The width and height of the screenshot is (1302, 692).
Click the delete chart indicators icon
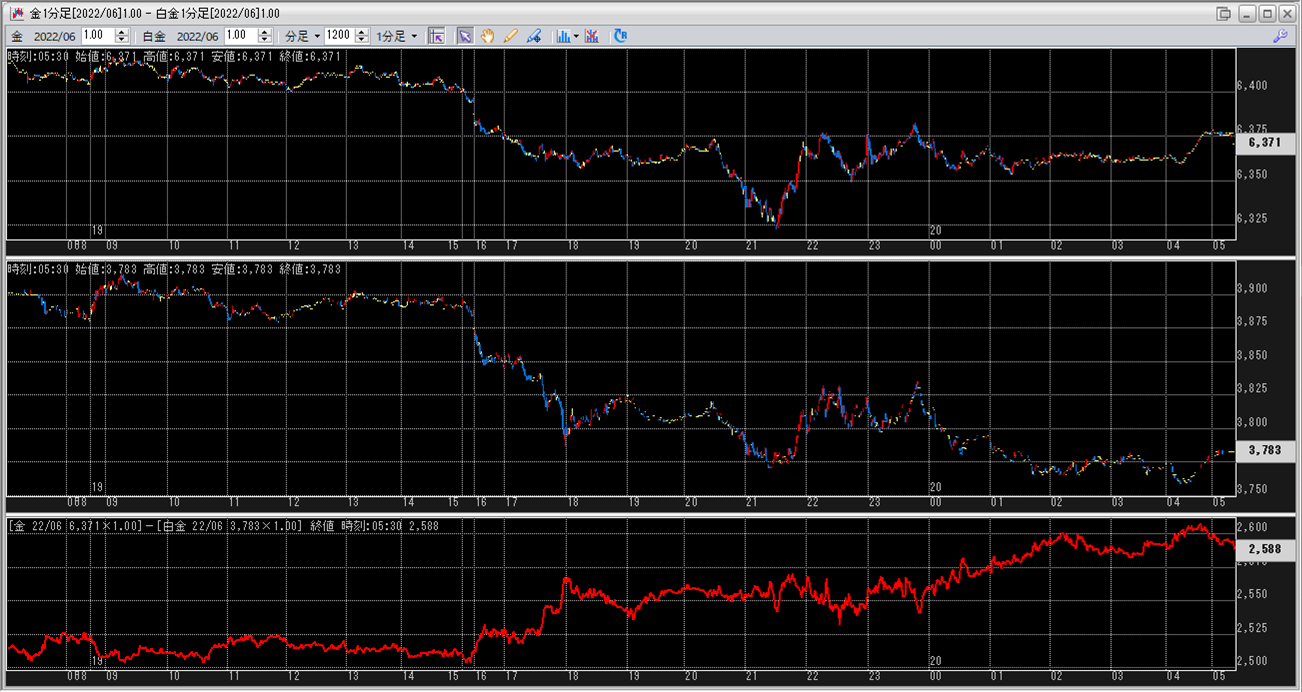click(x=592, y=36)
